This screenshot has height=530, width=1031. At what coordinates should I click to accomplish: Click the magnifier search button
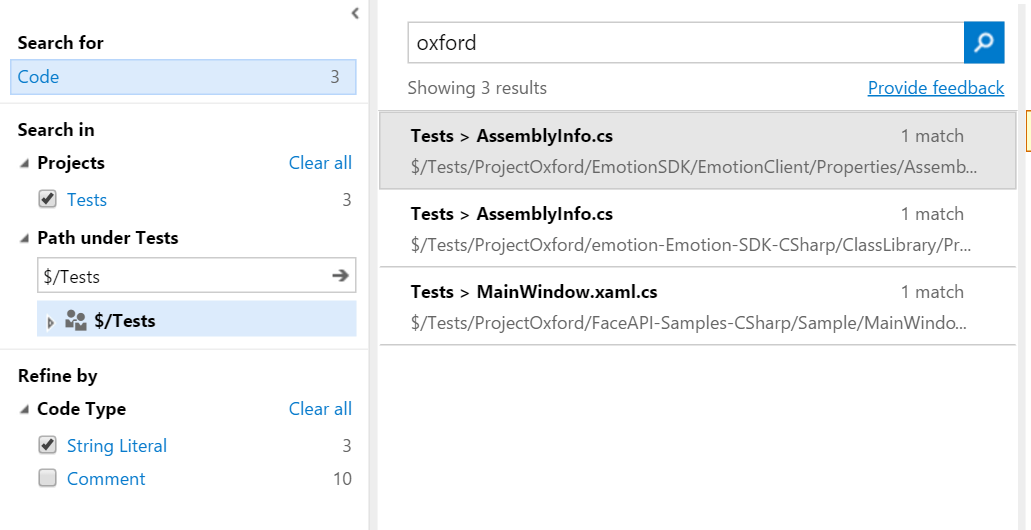click(984, 43)
